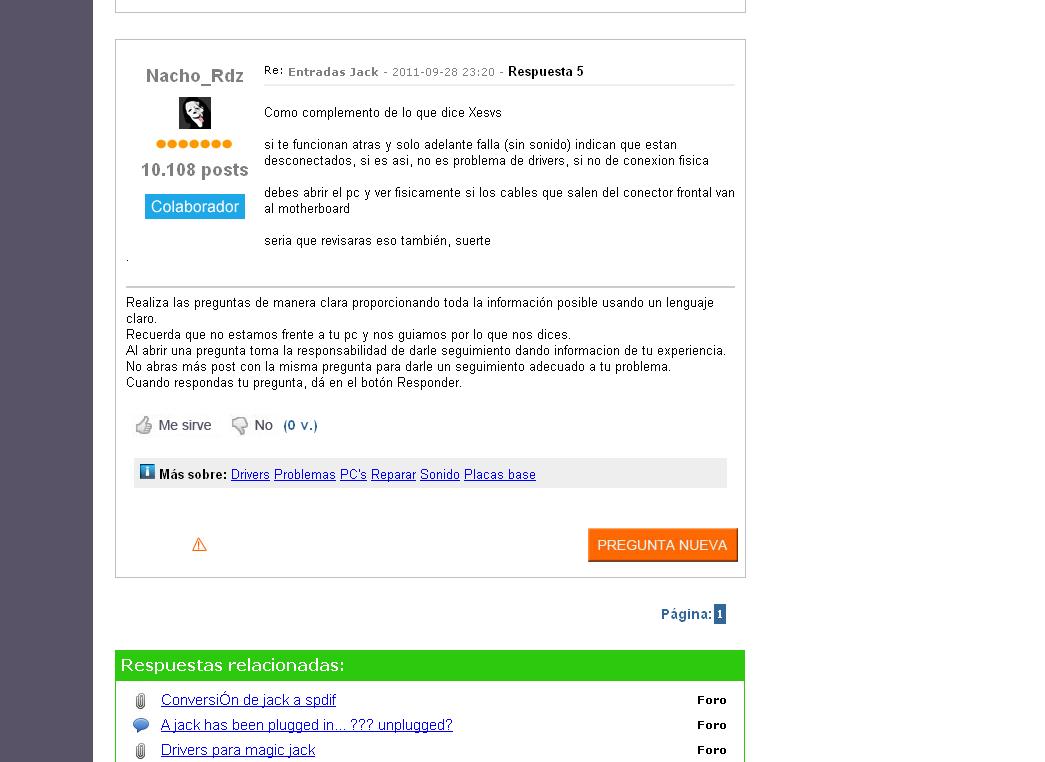The image size is (1045, 762).
Task: Click Respuestas relacionadas green header
Action: 430,665
